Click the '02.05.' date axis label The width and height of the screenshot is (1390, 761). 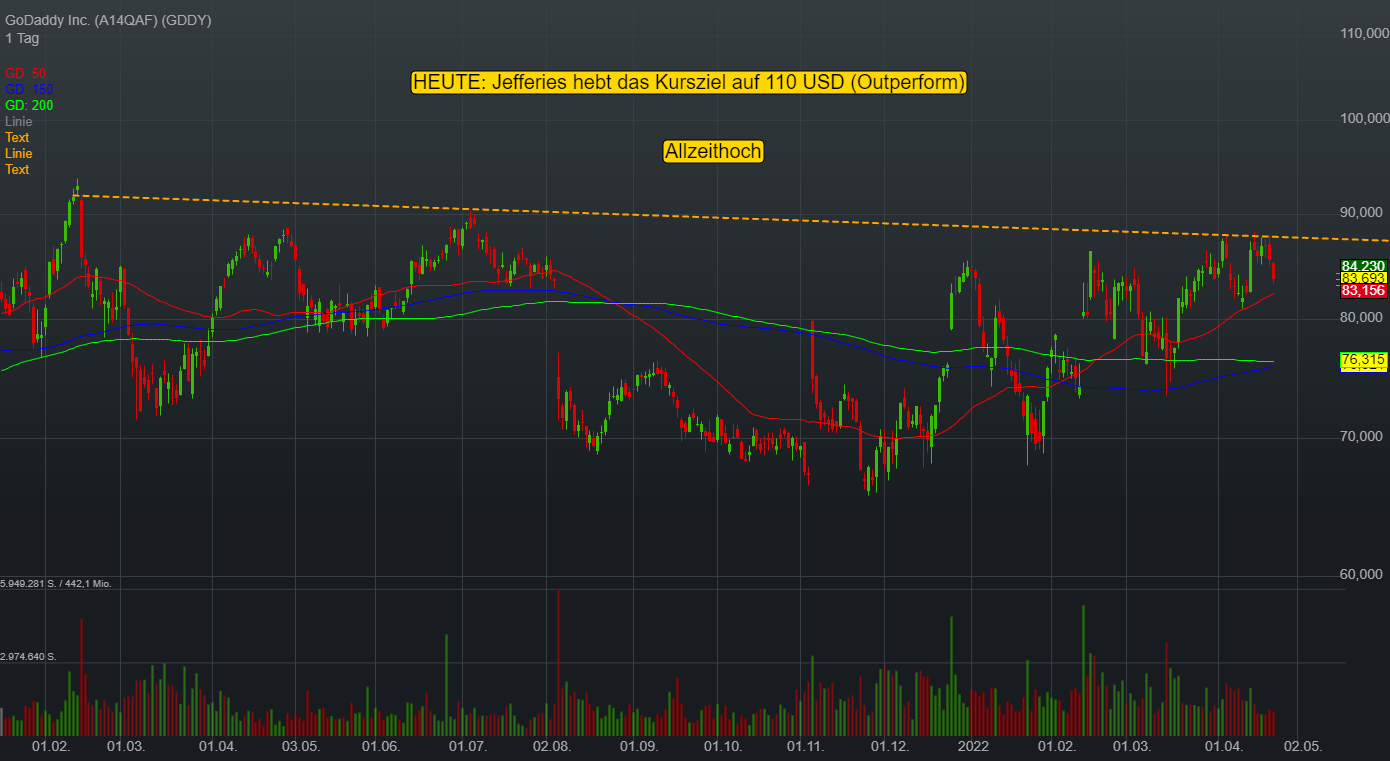(1304, 747)
